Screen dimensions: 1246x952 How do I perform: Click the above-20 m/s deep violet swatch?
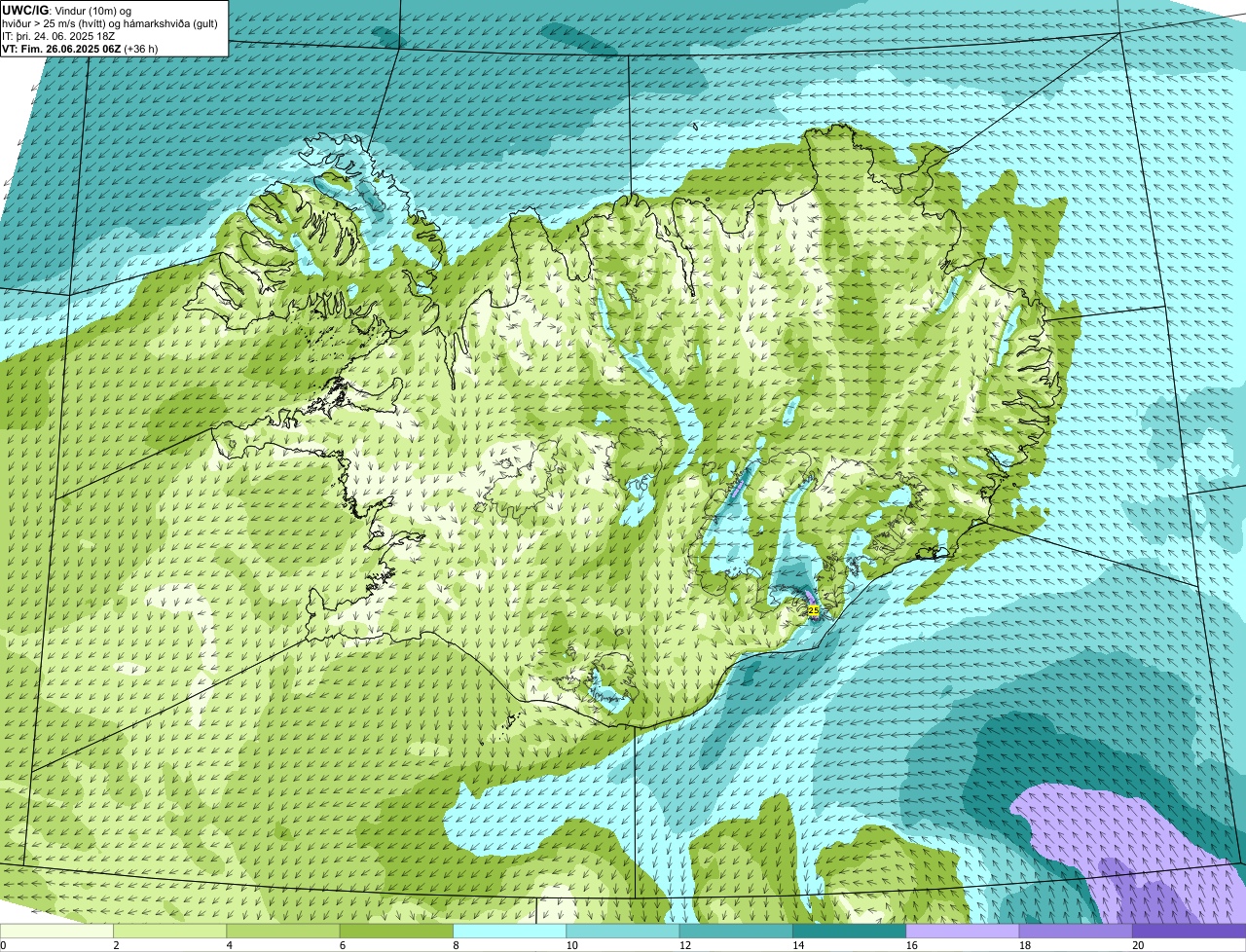(1189, 931)
